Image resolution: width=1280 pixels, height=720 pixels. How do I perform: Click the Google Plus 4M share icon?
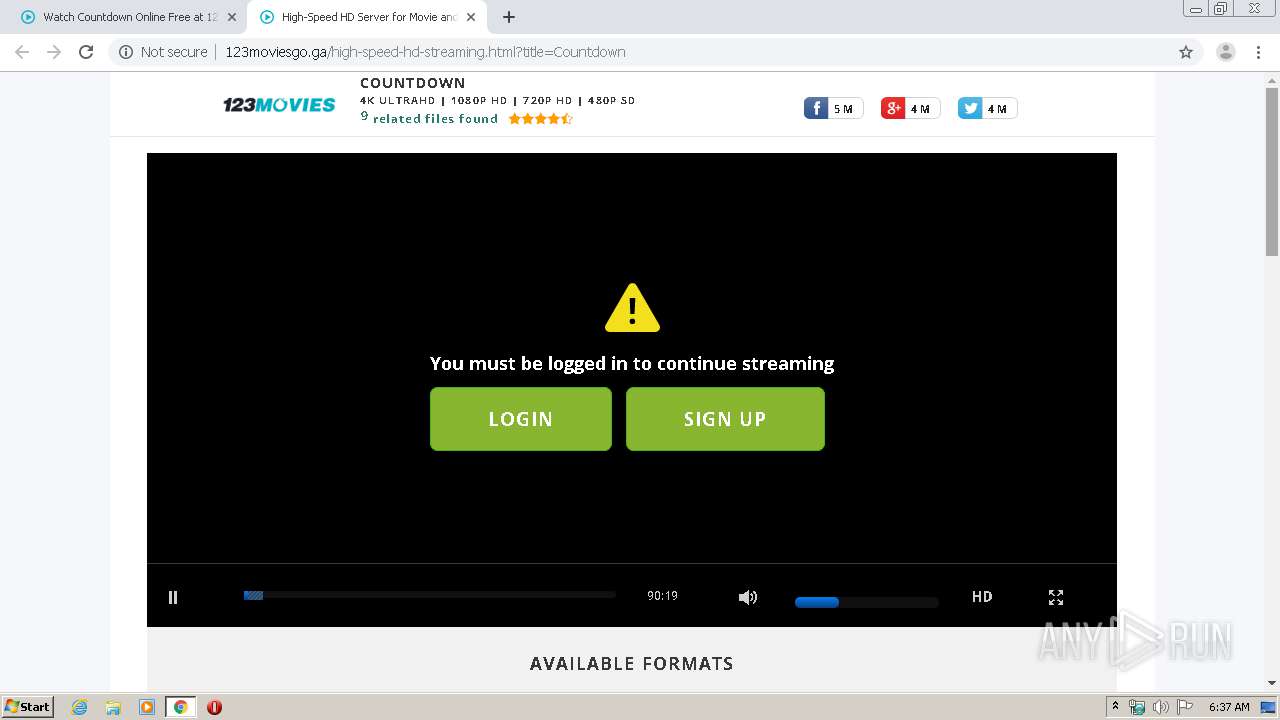click(910, 108)
